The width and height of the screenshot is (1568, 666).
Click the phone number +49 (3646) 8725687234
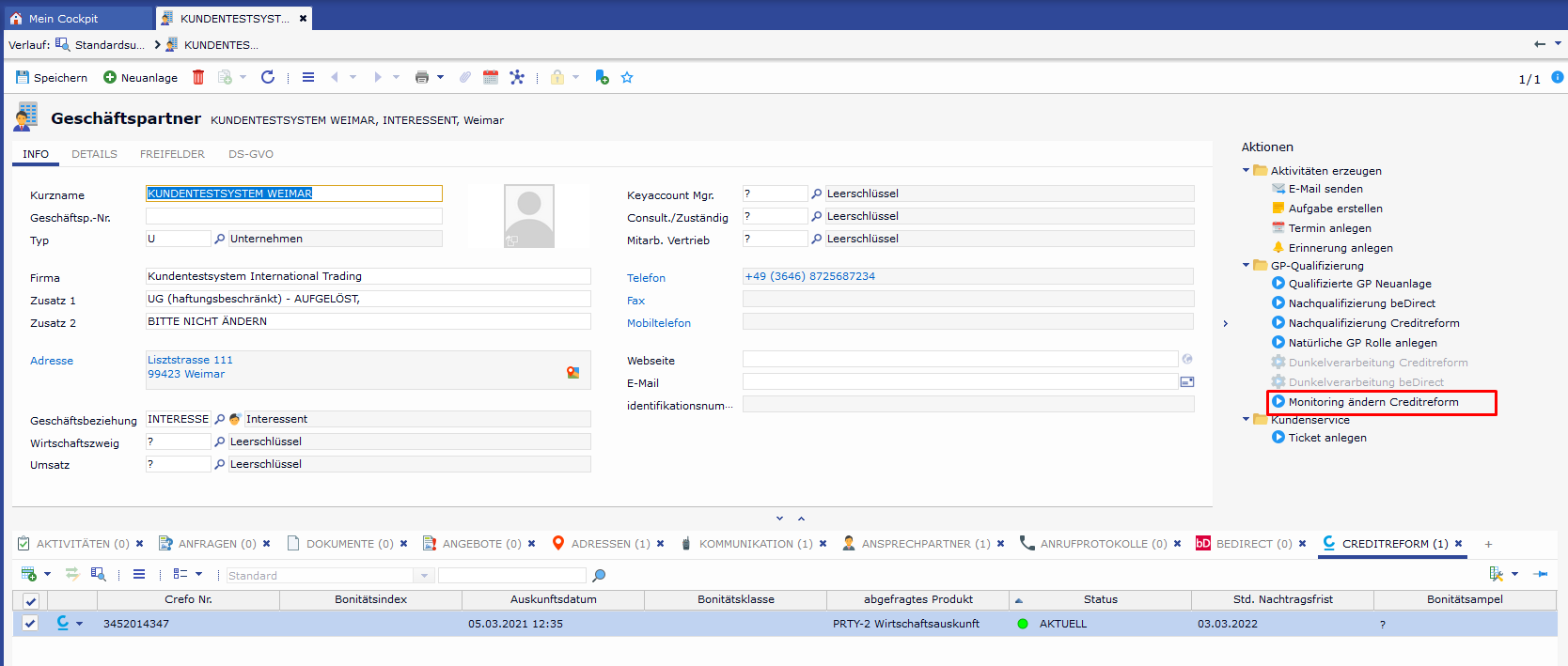(809, 276)
